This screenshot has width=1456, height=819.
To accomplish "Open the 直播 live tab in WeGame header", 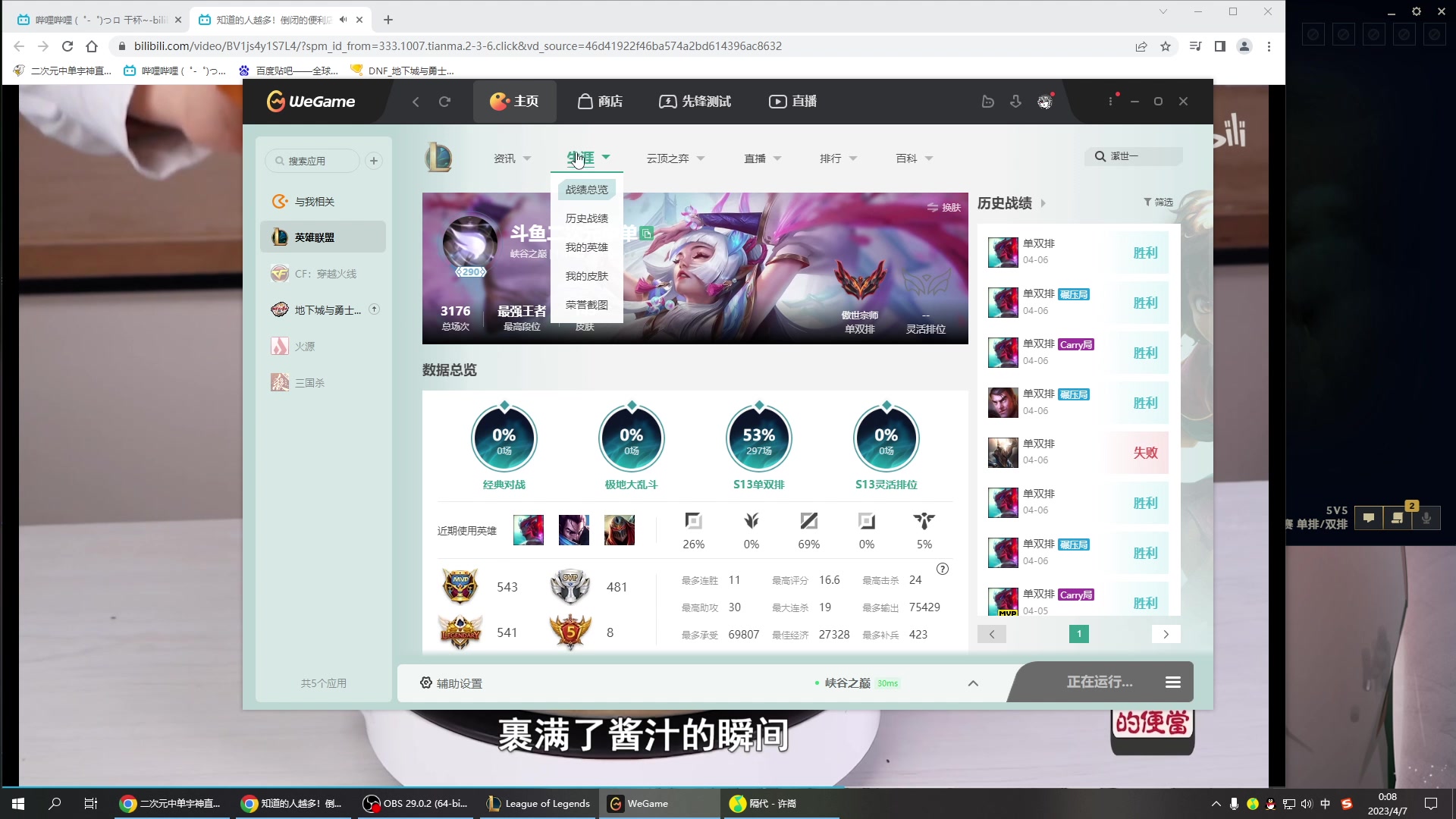I will click(x=793, y=102).
